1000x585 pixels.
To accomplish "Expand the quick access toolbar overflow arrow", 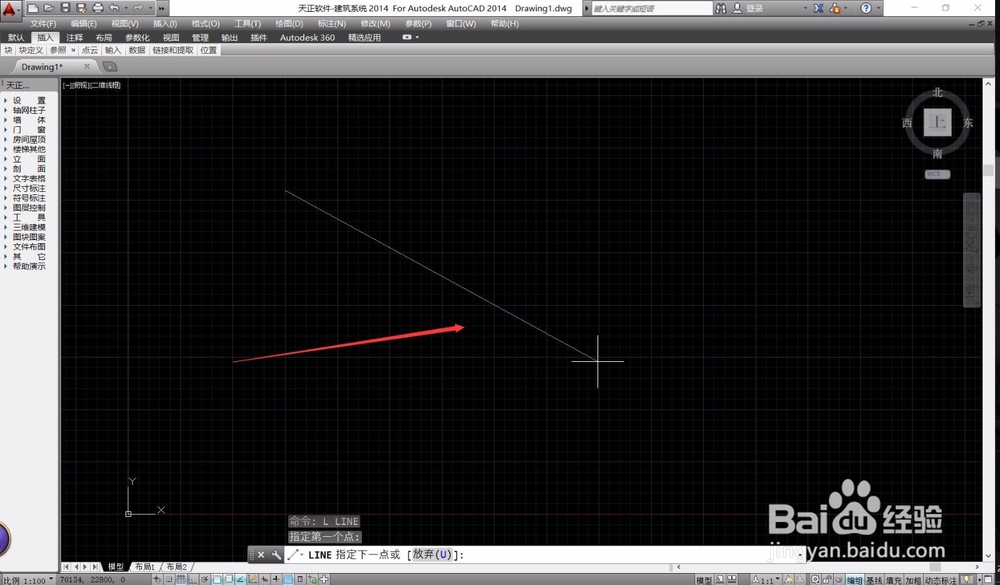I will [161, 8].
